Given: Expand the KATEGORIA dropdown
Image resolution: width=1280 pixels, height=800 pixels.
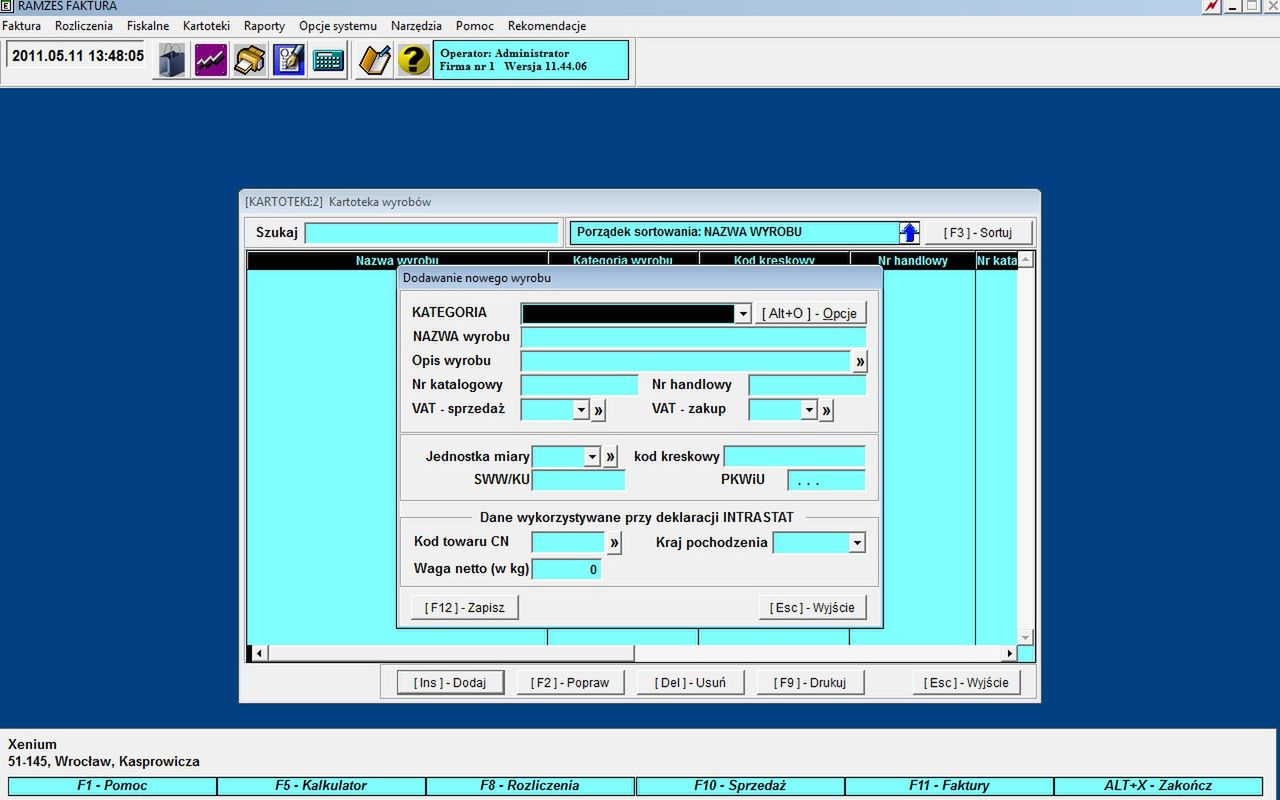Looking at the screenshot, I should [x=743, y=314].
